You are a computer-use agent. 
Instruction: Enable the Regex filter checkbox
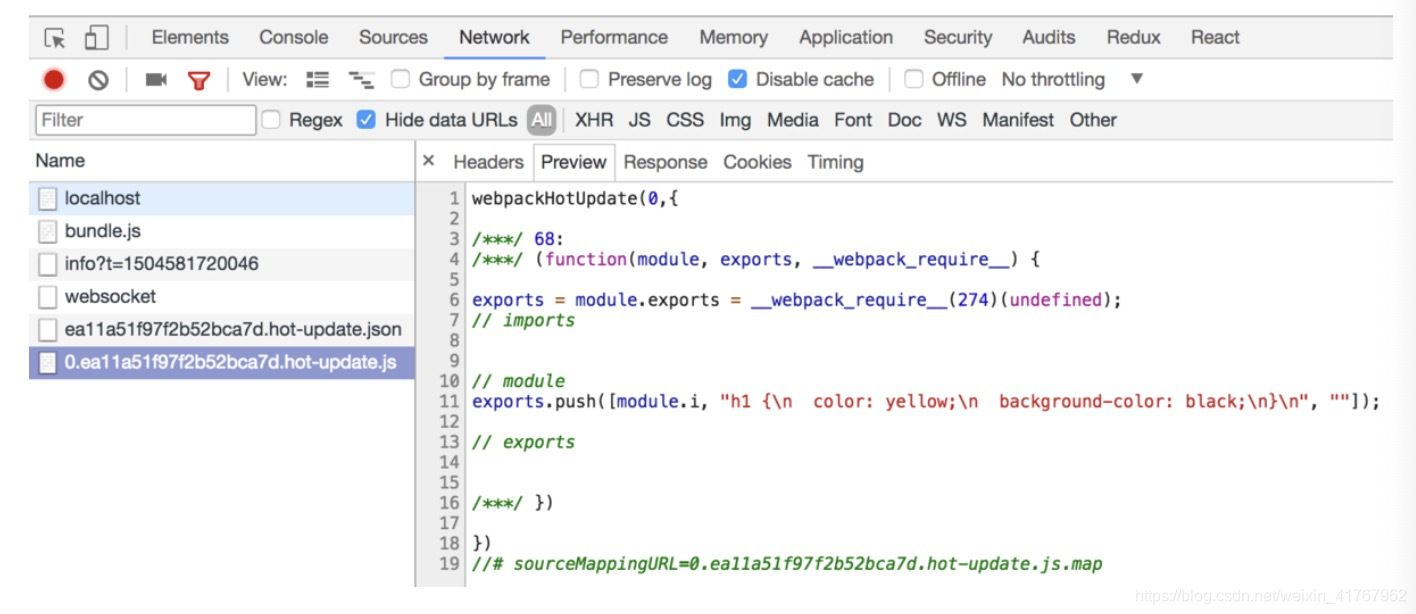[271, 120]
